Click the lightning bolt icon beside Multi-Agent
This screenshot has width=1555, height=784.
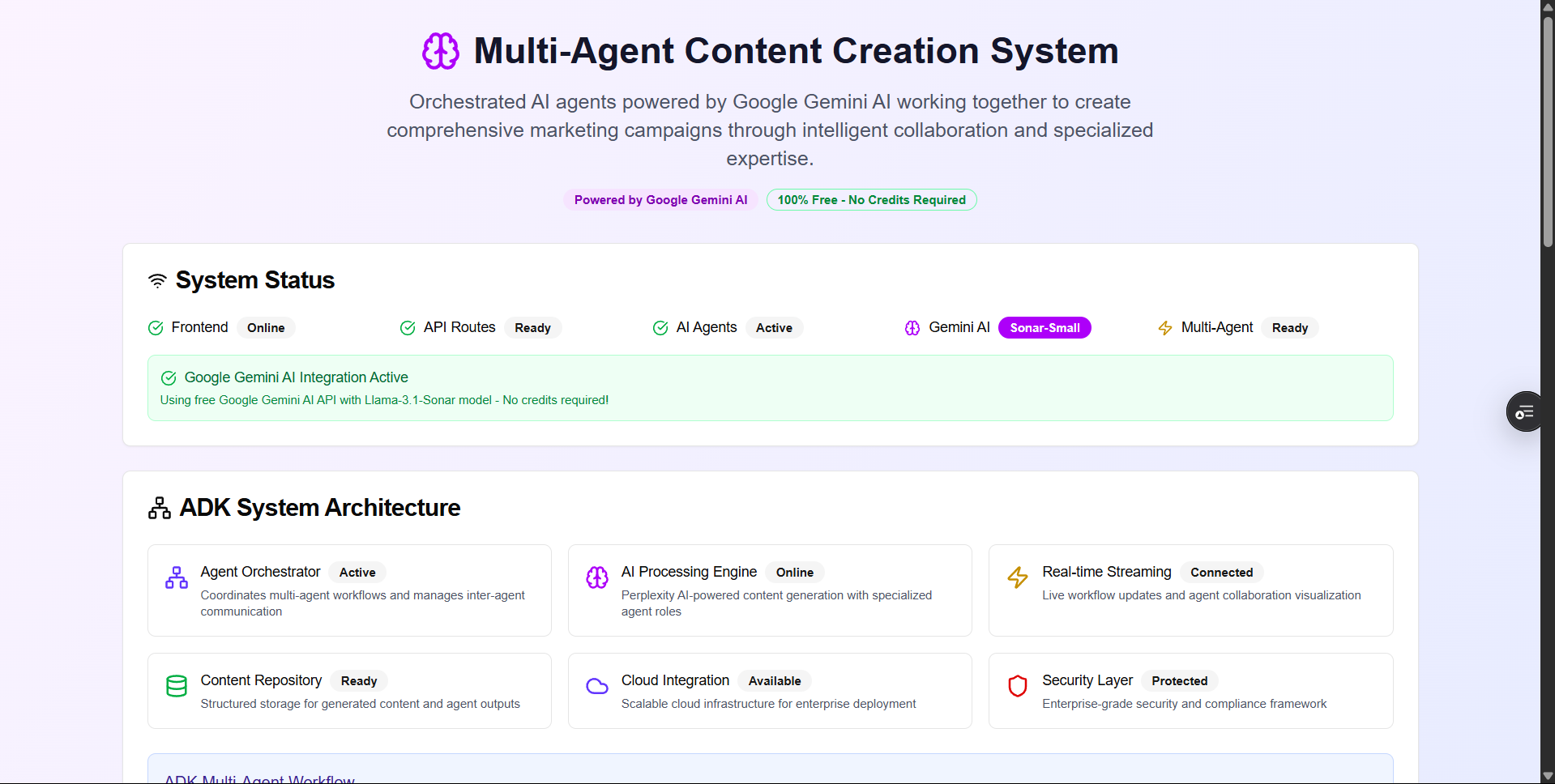click(x=1165, y=328)
